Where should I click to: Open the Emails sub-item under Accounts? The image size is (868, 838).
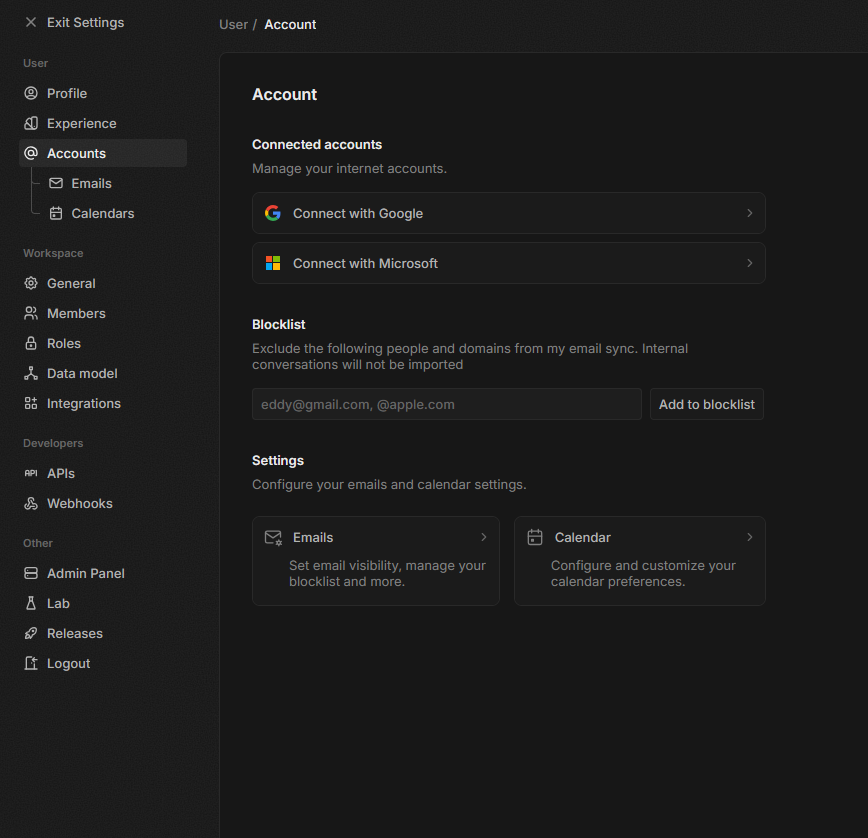click(x=115, y=183)
